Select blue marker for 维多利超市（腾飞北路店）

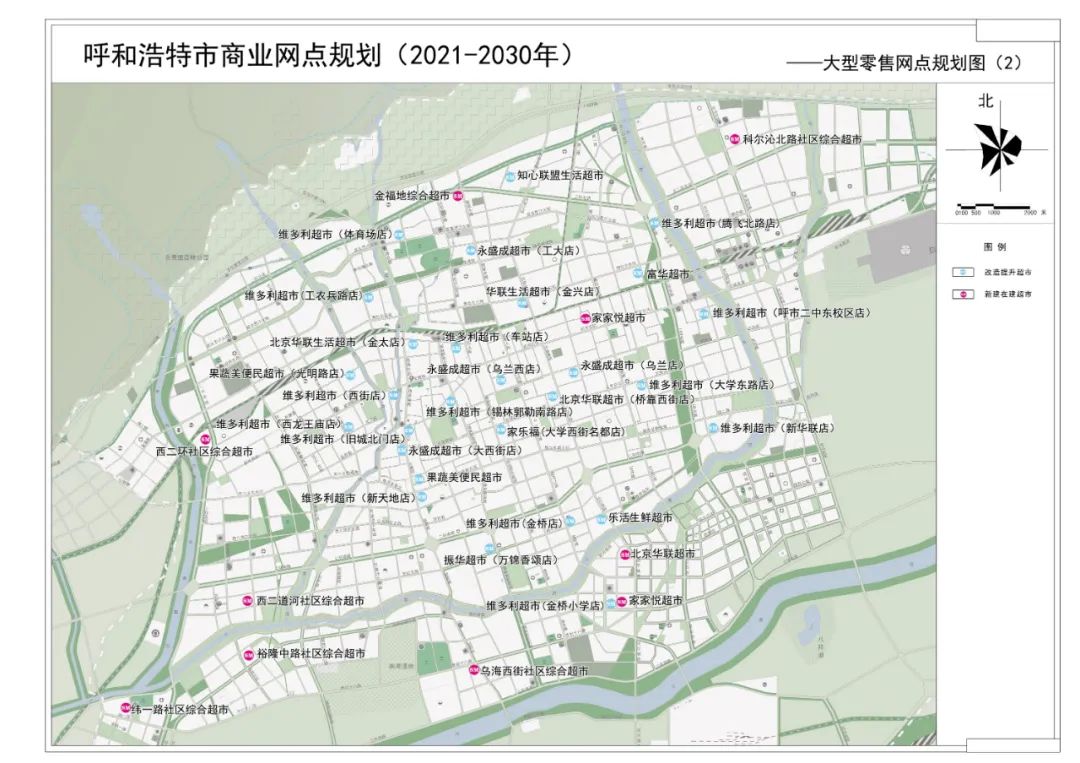654,223
